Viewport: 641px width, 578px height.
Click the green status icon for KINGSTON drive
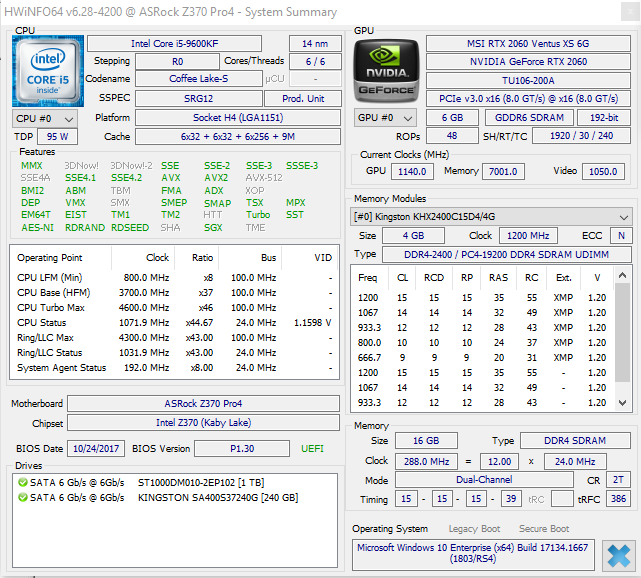pyautogui.click(x=21, y=496)
